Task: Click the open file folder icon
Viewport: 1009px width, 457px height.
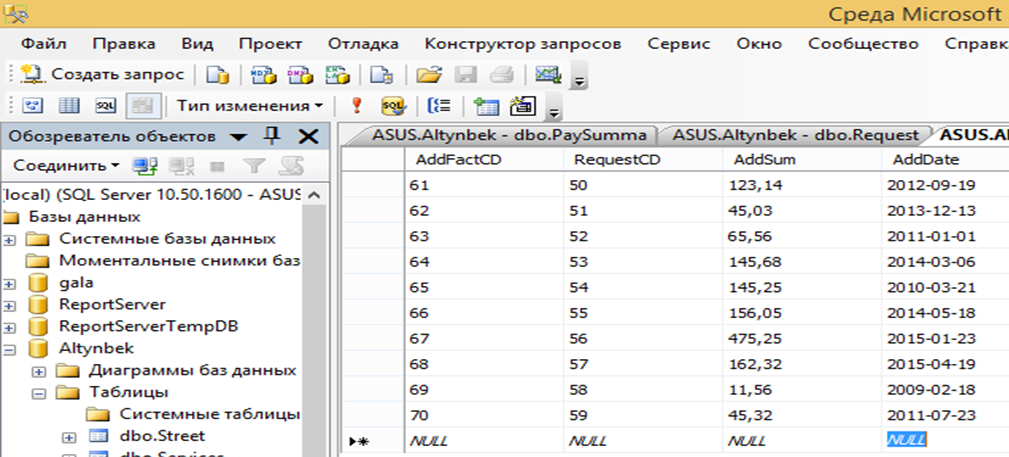Action: click(x=428, y=75)
